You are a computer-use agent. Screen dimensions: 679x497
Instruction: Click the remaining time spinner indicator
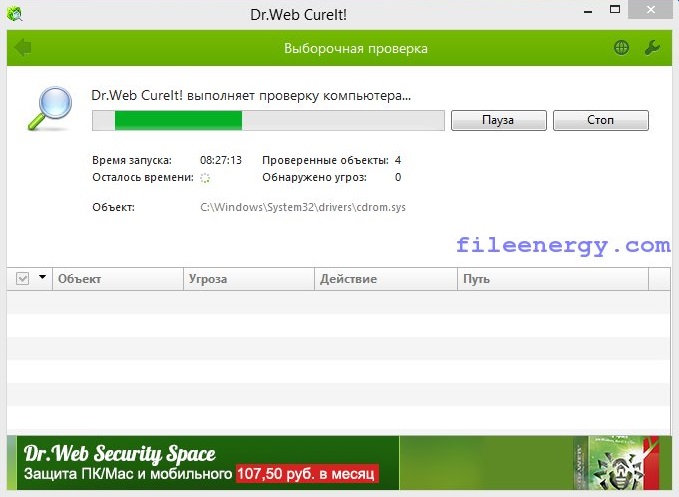point(205,178)
